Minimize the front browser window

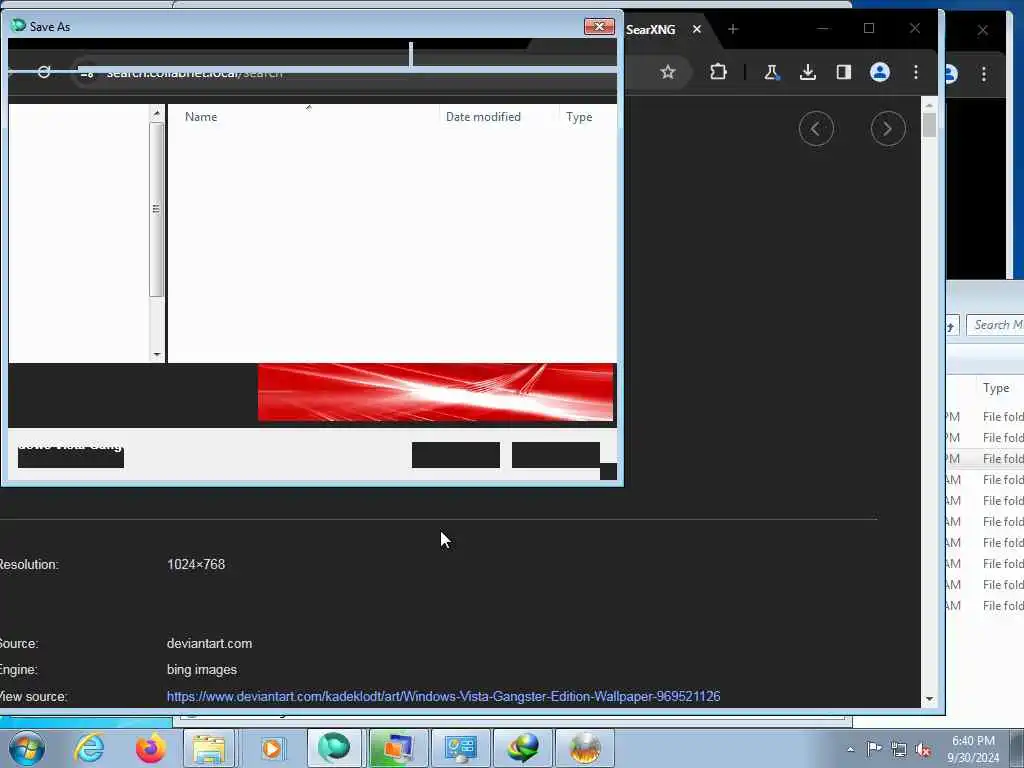[x=823, y=28]
